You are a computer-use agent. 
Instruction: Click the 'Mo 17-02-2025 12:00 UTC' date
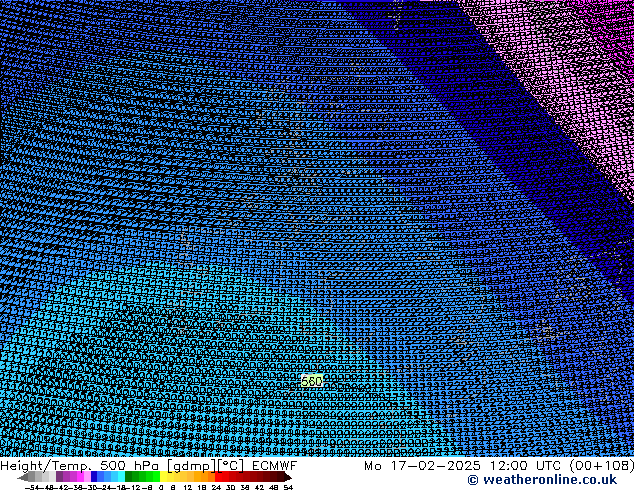click(x=464, y=466)
